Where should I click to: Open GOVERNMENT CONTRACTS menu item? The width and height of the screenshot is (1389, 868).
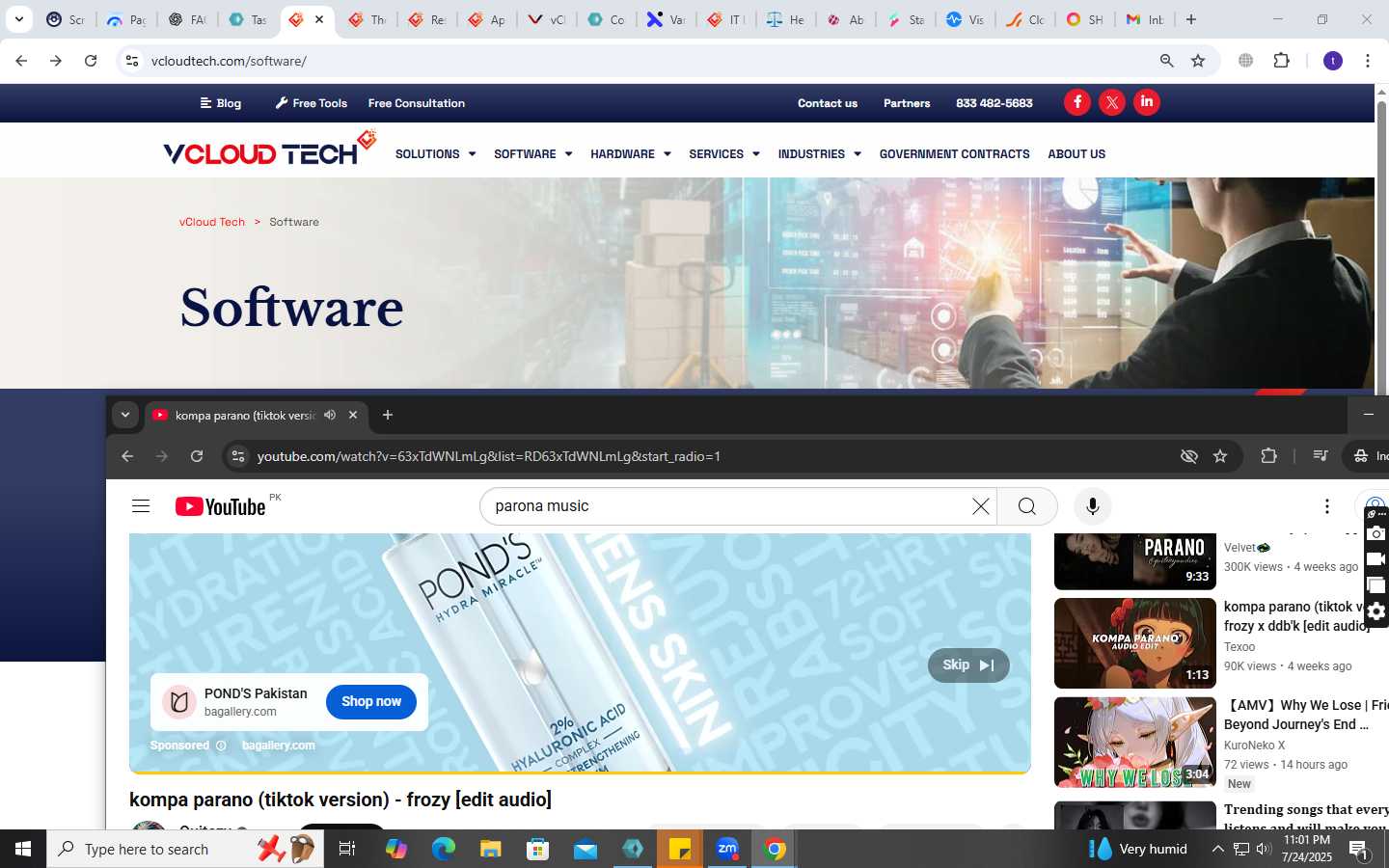click(954, 154)
